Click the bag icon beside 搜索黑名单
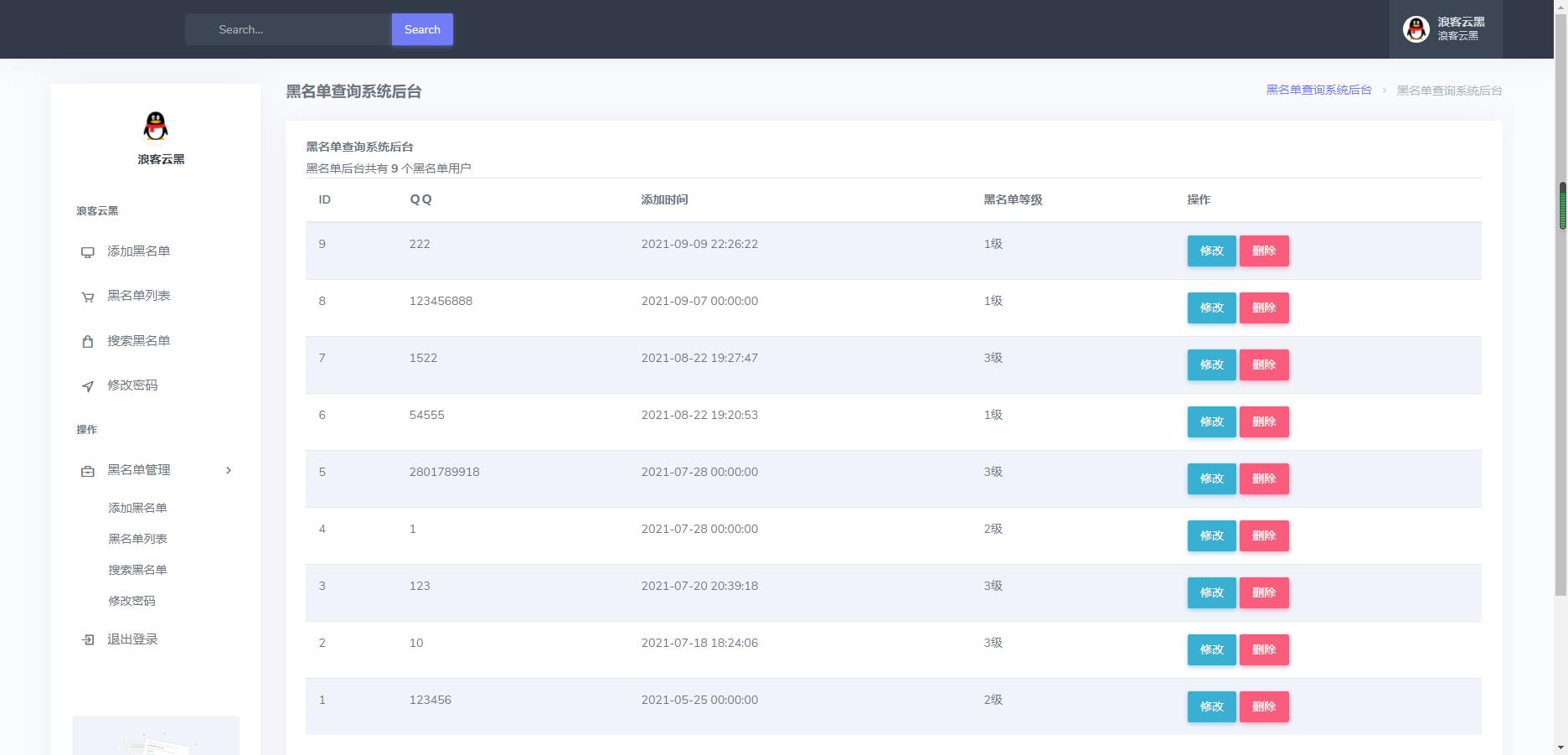The height and width of the screenshot is (755, 1568). pyautogui.click(x=87, y=342)
